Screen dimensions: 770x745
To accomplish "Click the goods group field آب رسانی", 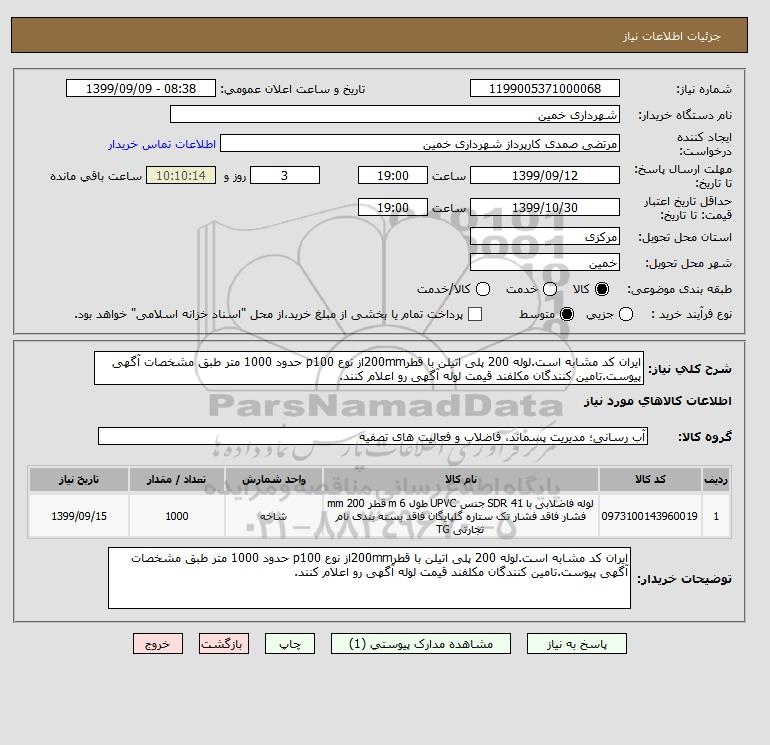I will click(373, 436).
